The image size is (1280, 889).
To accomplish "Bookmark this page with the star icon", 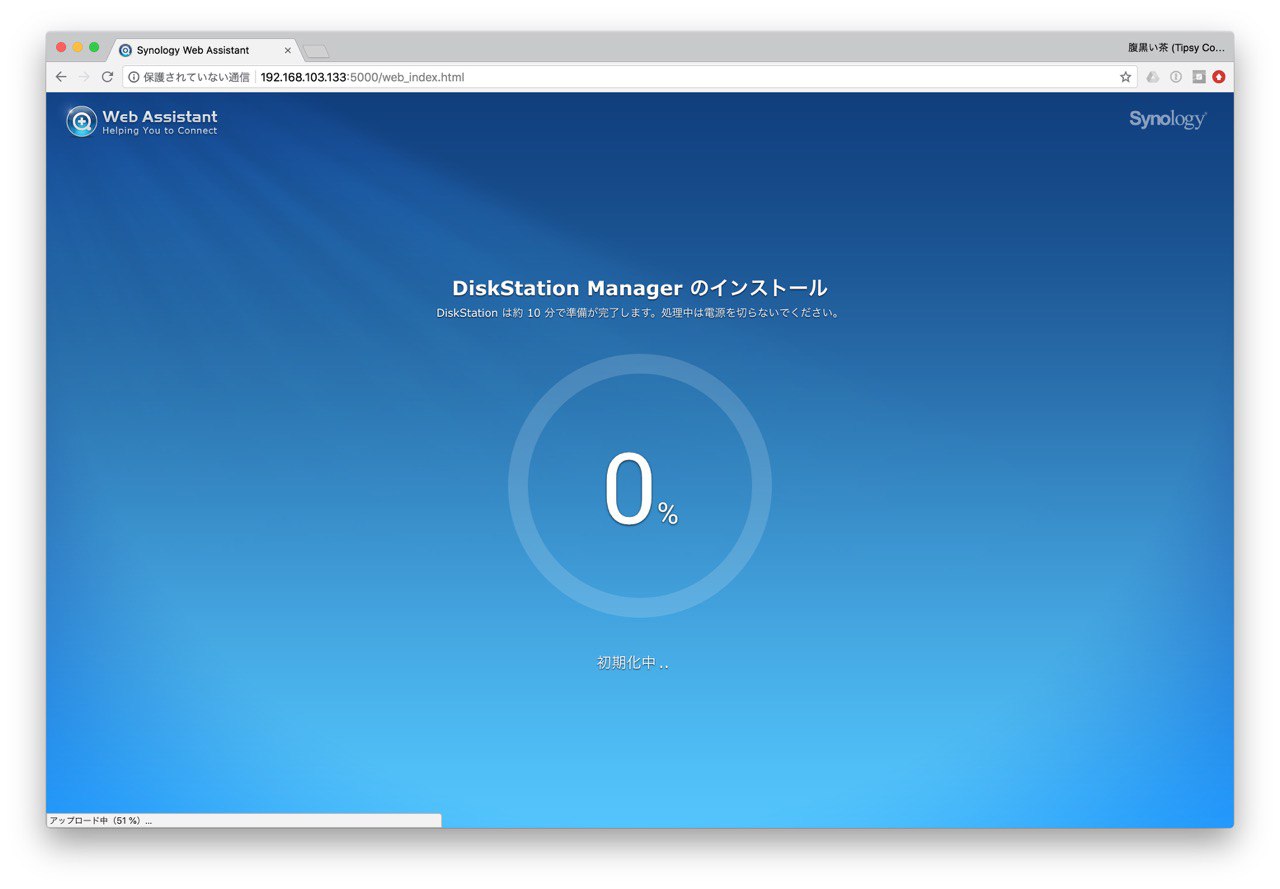I will tap(1125, 77).
